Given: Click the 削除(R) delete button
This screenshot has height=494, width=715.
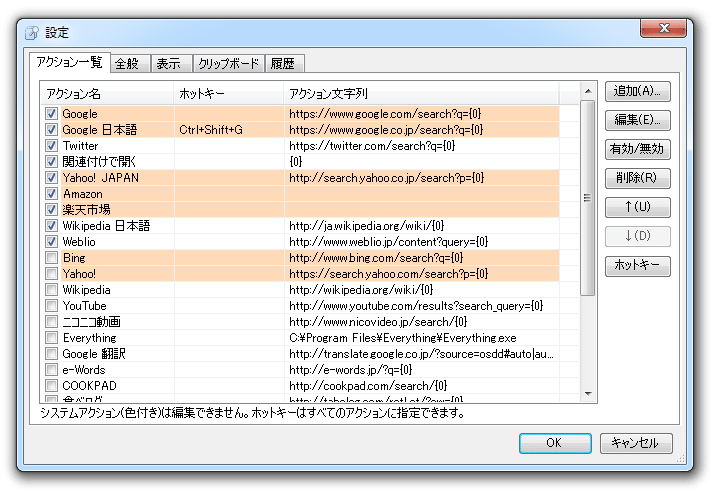Looking at the screenshot, I should pyautogui.click(x=637, y=178).
